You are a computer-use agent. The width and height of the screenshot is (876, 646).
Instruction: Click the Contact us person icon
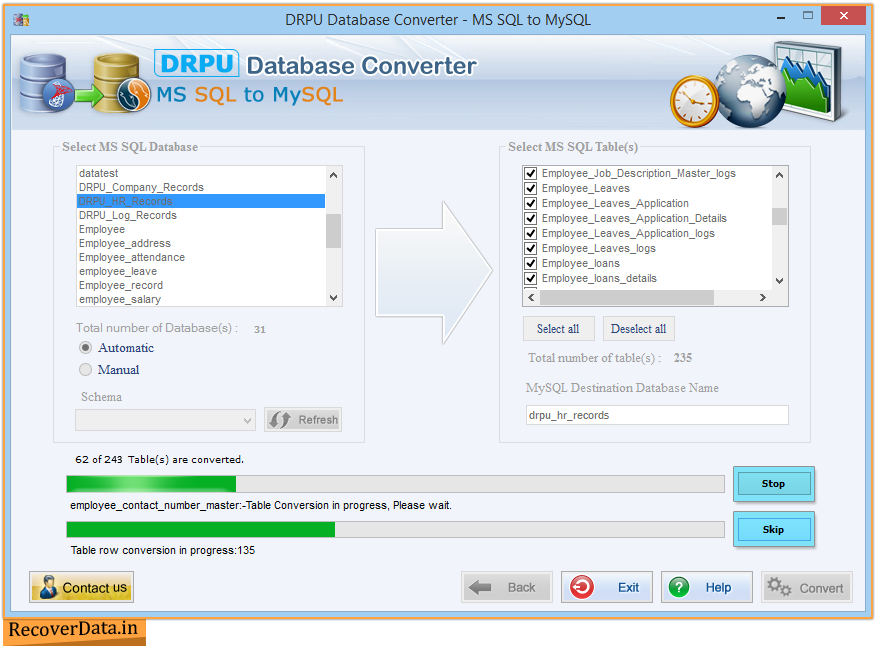tap(48, 587)
